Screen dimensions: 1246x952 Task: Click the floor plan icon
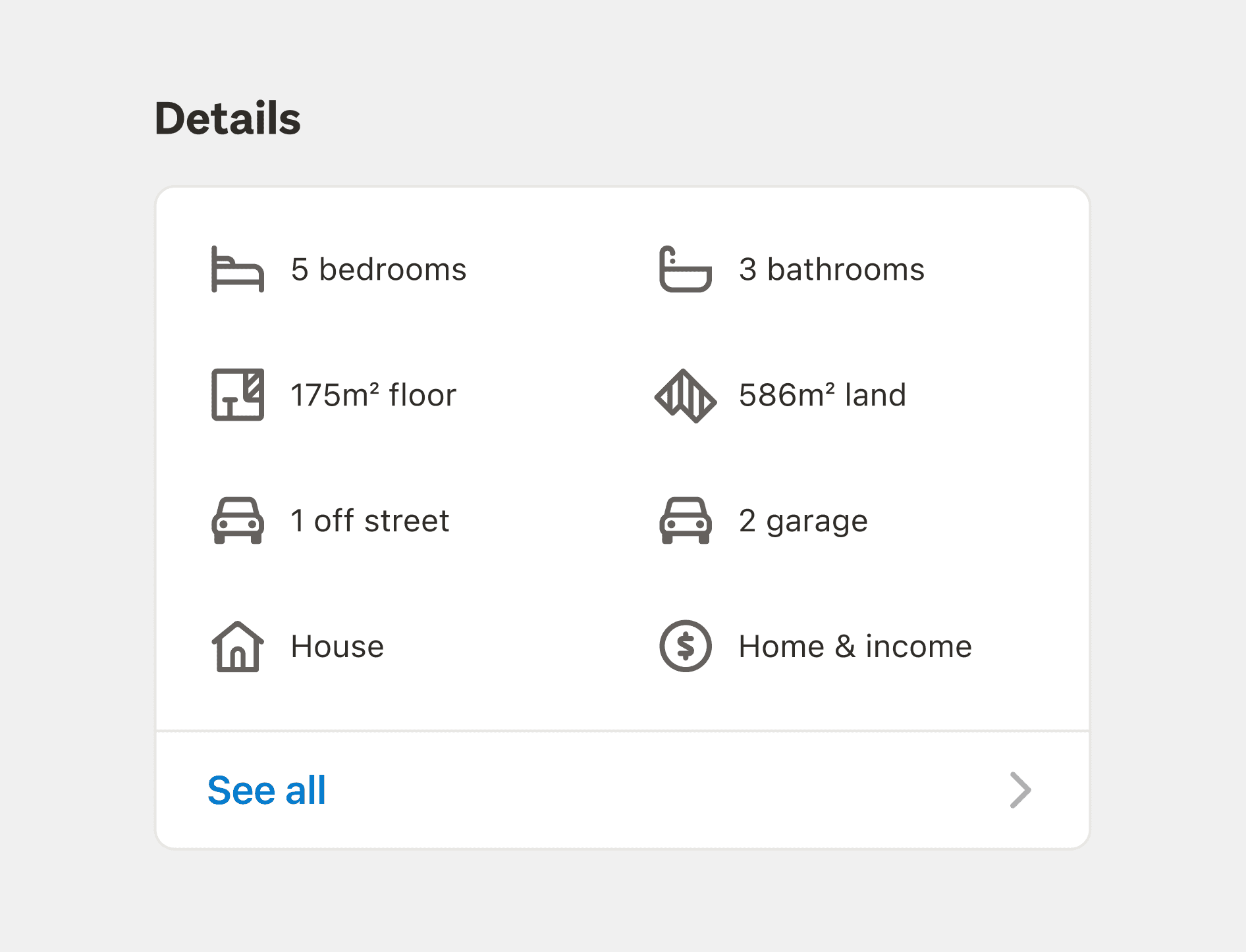[x=238, y=394]
